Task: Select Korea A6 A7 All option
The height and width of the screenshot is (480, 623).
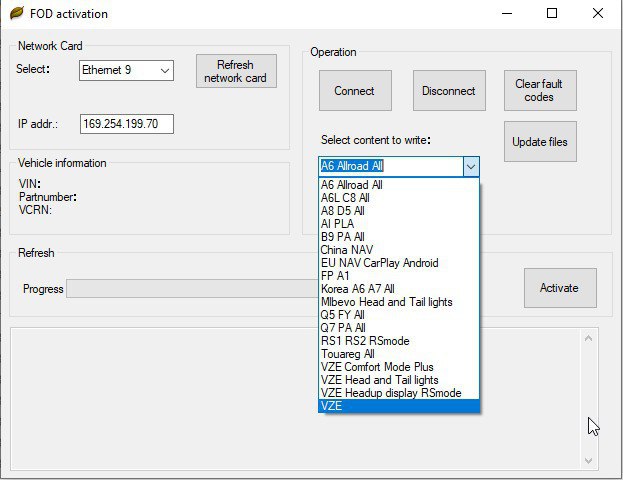Action: click(x=357, y=289)
